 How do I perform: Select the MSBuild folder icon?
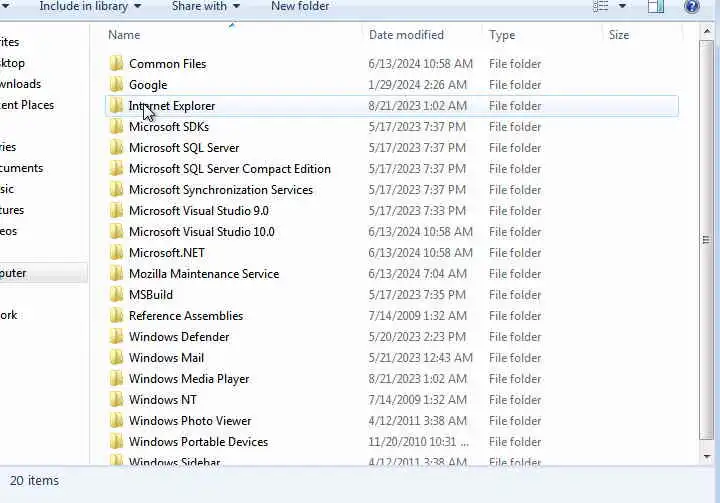pyautogui.click(x=117, y=294)
